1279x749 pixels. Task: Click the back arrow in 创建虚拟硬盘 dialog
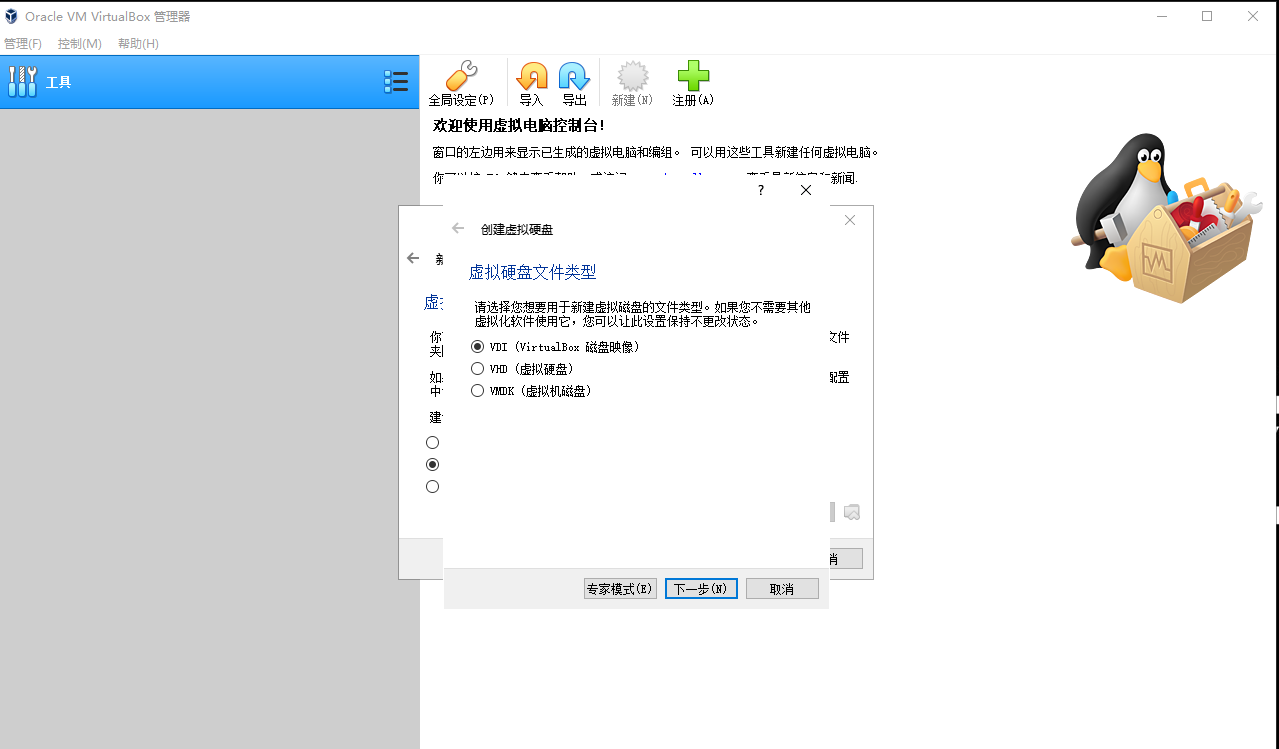tap(458, 228)
